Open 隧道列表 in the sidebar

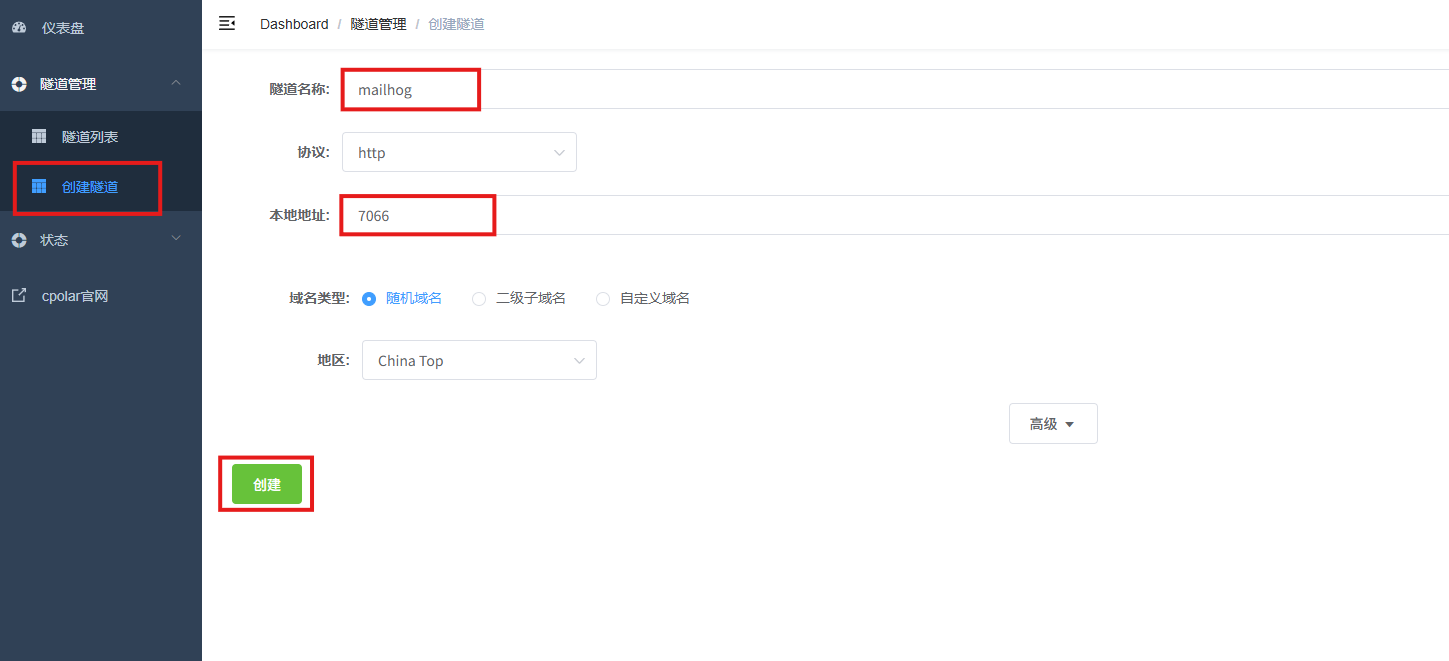coord(90,137)
